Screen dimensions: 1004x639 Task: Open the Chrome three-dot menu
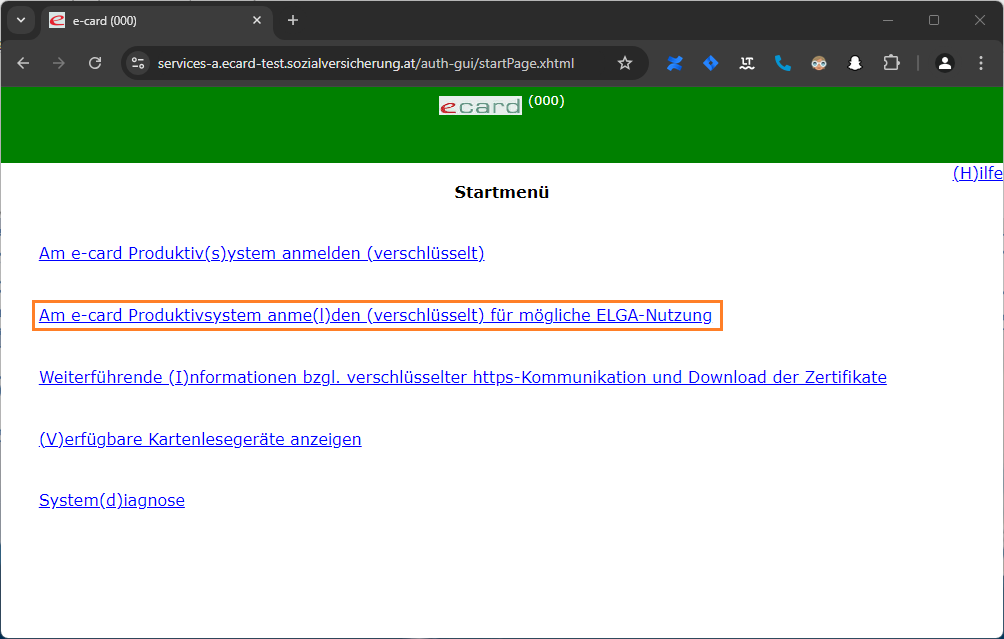click(x=980, y=63)
